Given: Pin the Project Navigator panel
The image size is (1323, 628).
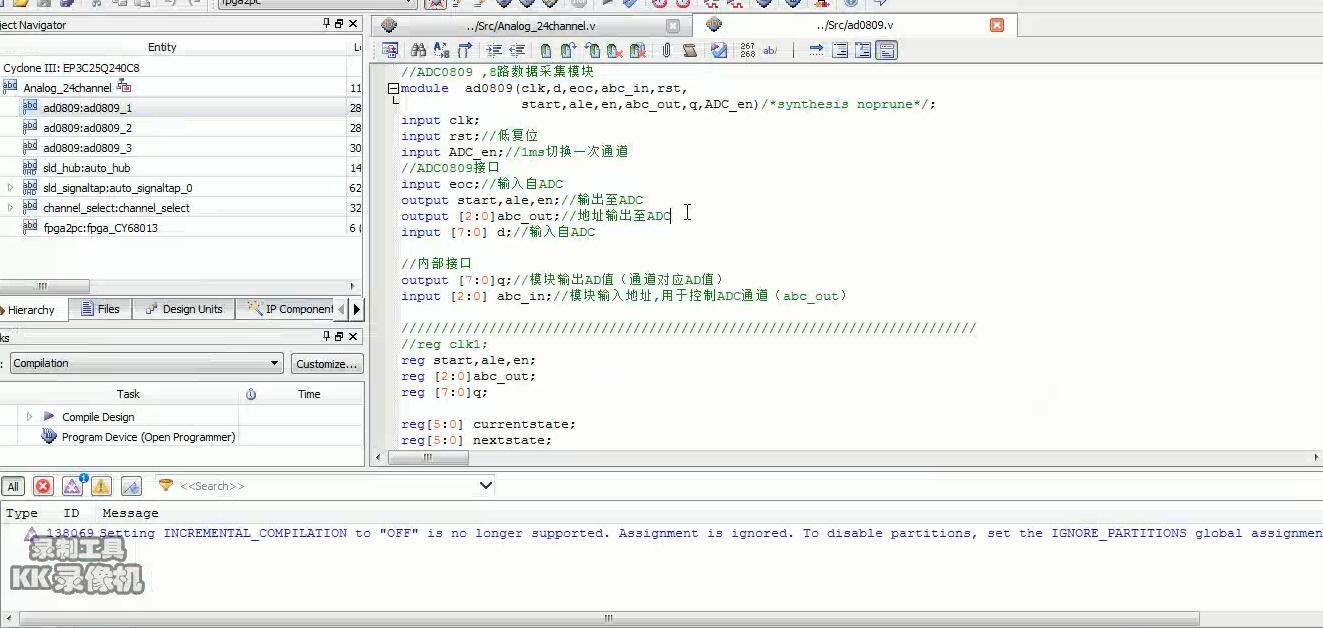Looking at the screenshot, I should [326, 24].
